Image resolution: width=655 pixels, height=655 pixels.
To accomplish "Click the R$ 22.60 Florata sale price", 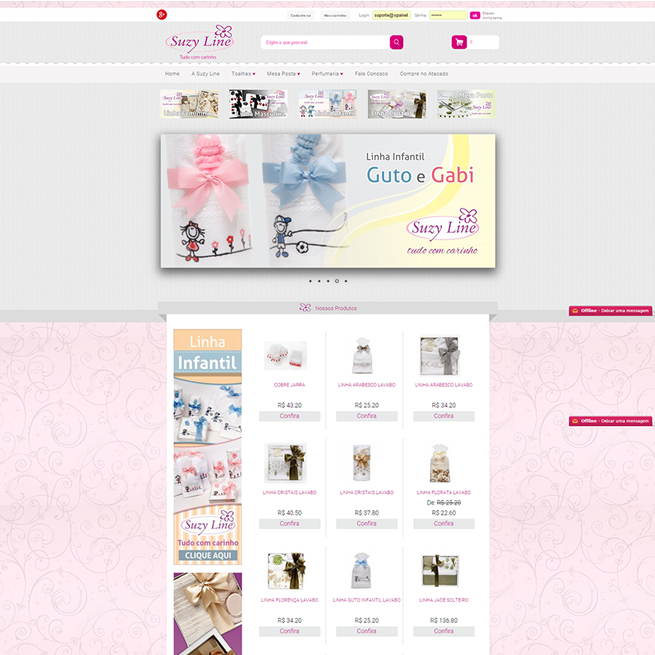I will coord(444,513).
